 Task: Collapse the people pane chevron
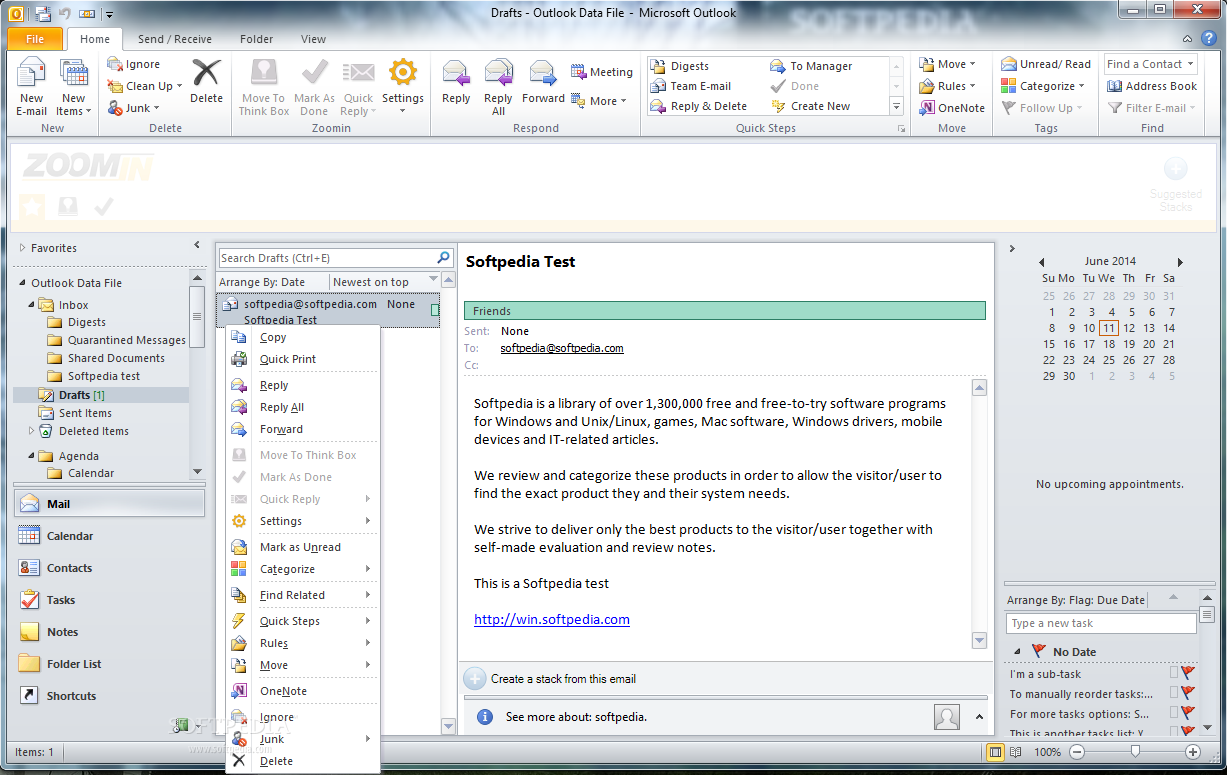pos(979,716)
